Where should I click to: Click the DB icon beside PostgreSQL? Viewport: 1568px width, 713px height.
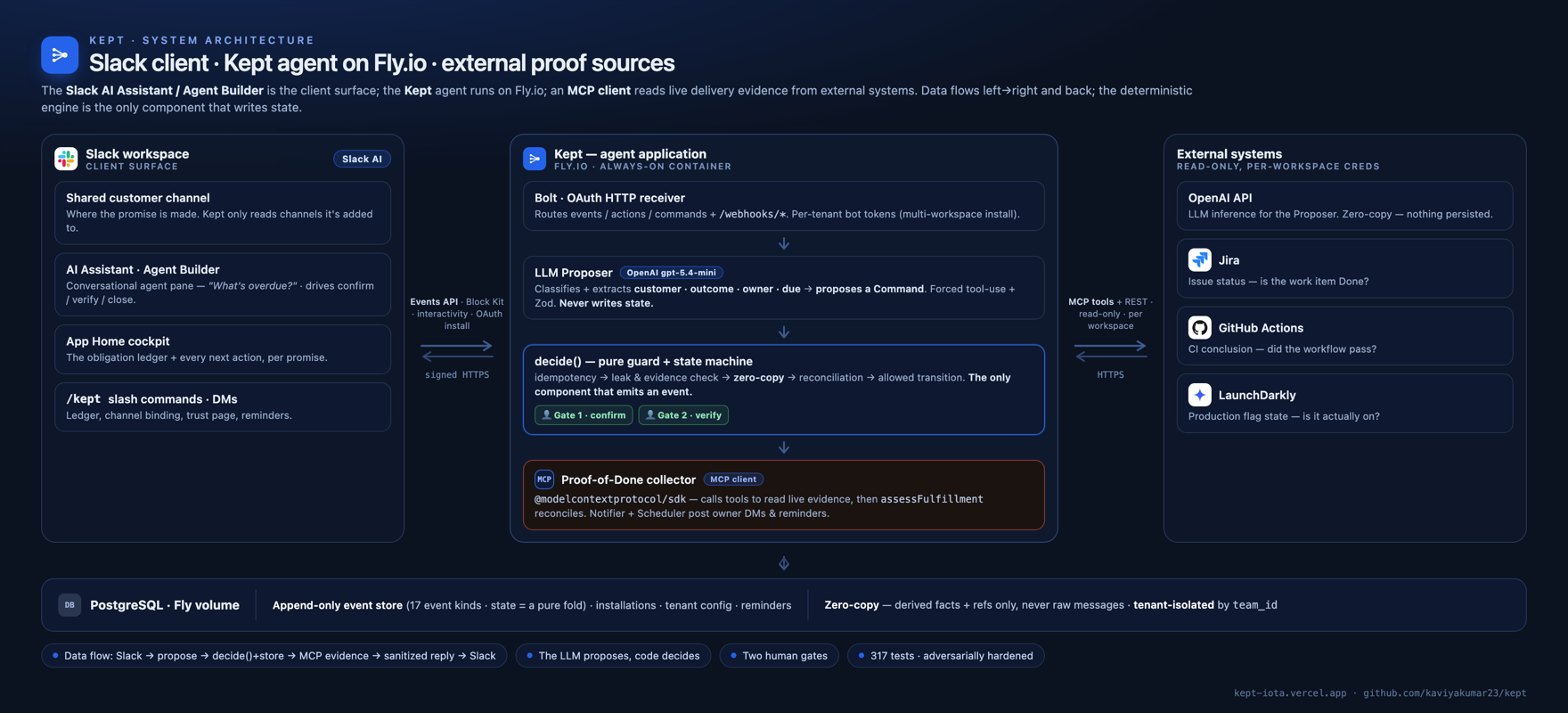tap(69, 604)
